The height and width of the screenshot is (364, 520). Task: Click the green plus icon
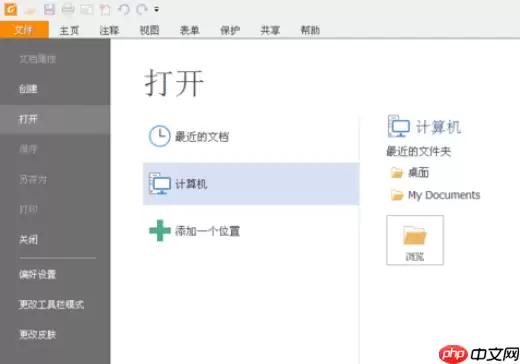(160, 231)
